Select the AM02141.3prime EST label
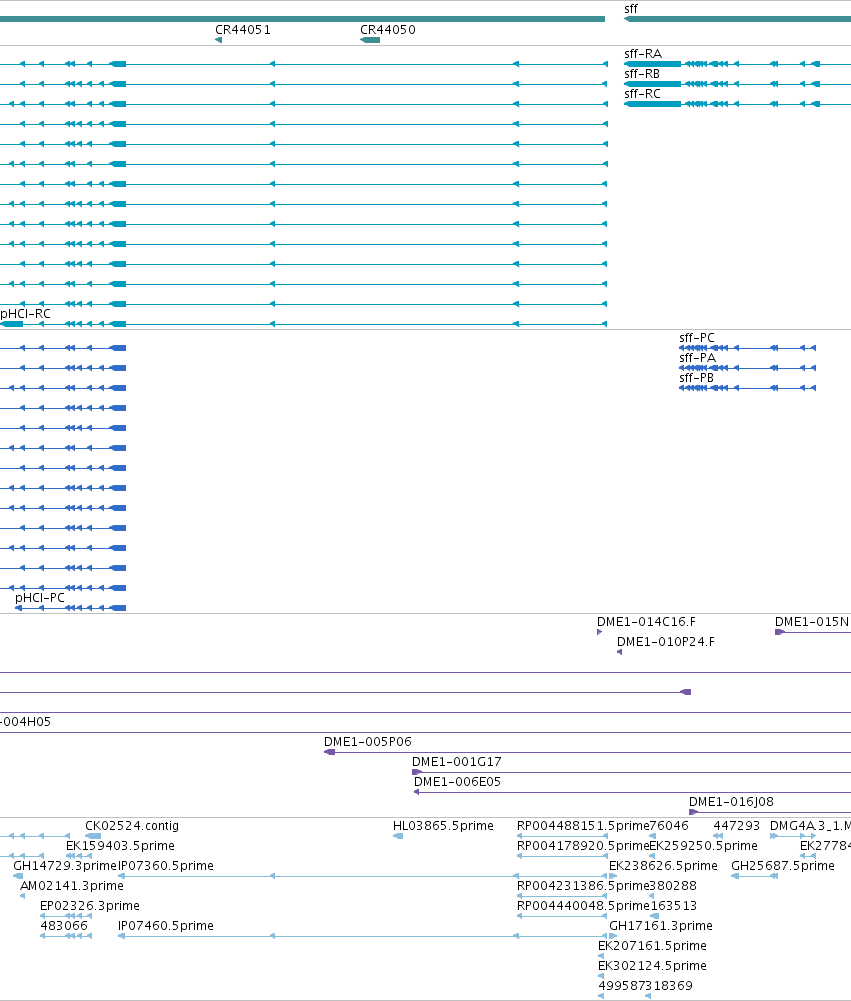The width and height of the screenshot is (851, 1001). click(72, 886)
